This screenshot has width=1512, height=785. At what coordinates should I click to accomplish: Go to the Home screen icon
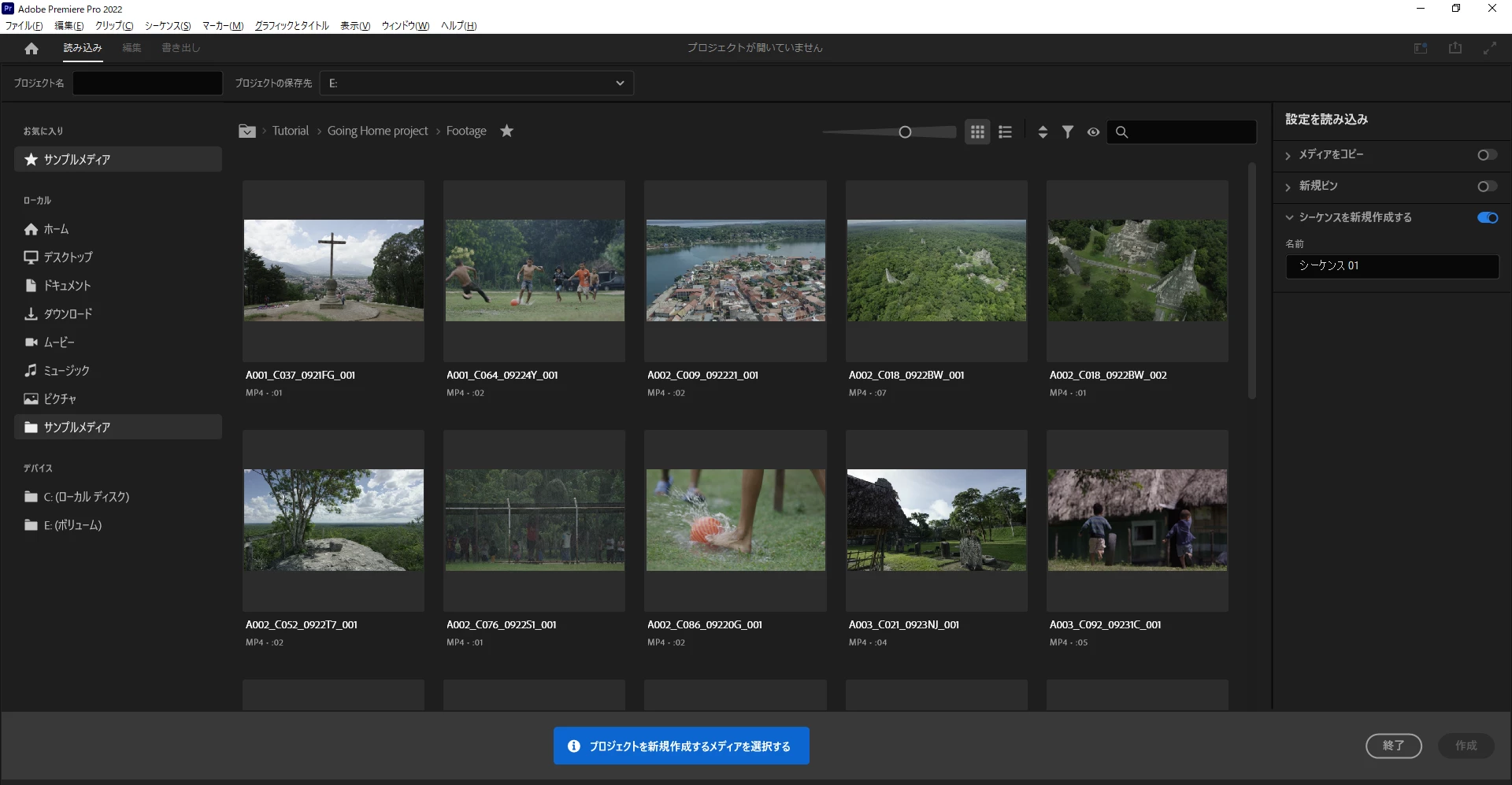tap(31, 49)
